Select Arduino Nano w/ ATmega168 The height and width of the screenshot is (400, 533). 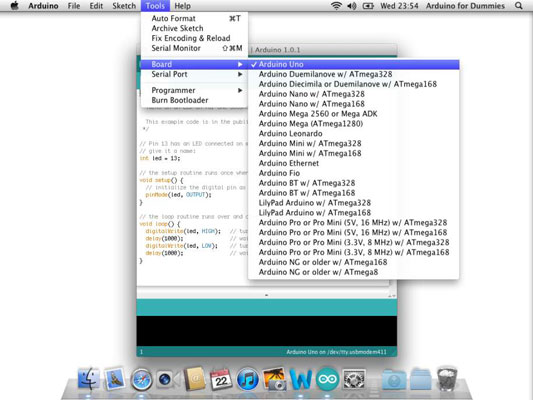point(354,104)
